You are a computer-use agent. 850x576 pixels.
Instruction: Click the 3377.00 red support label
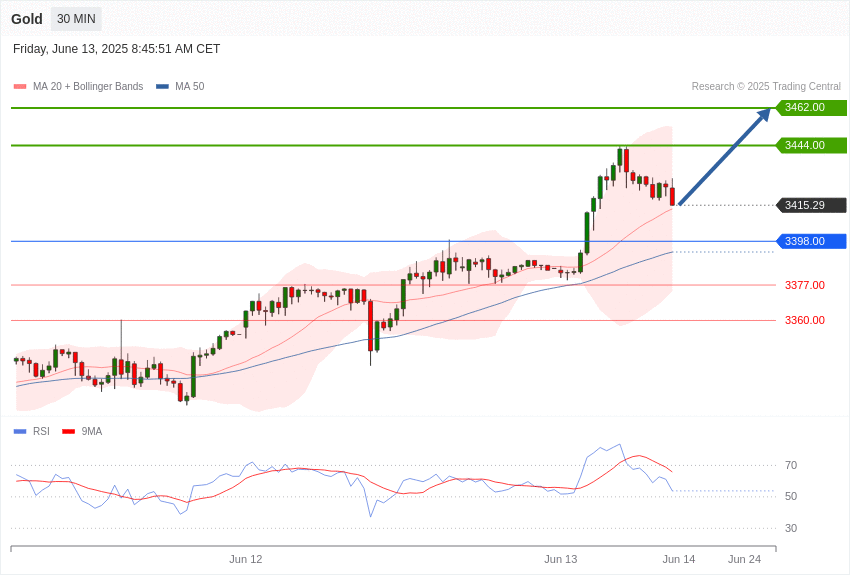point(805,285)
